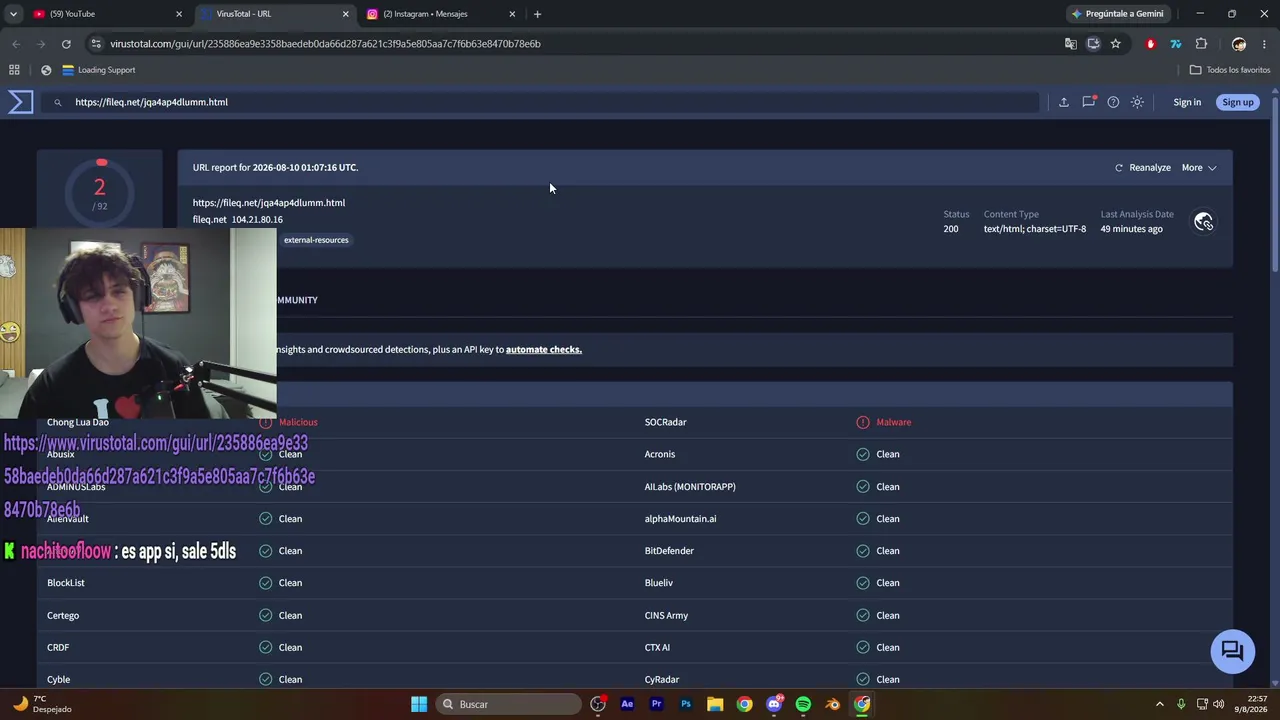
Task: Click the alphaMountain.ai vendor name
Action: (x=681, y=519)
